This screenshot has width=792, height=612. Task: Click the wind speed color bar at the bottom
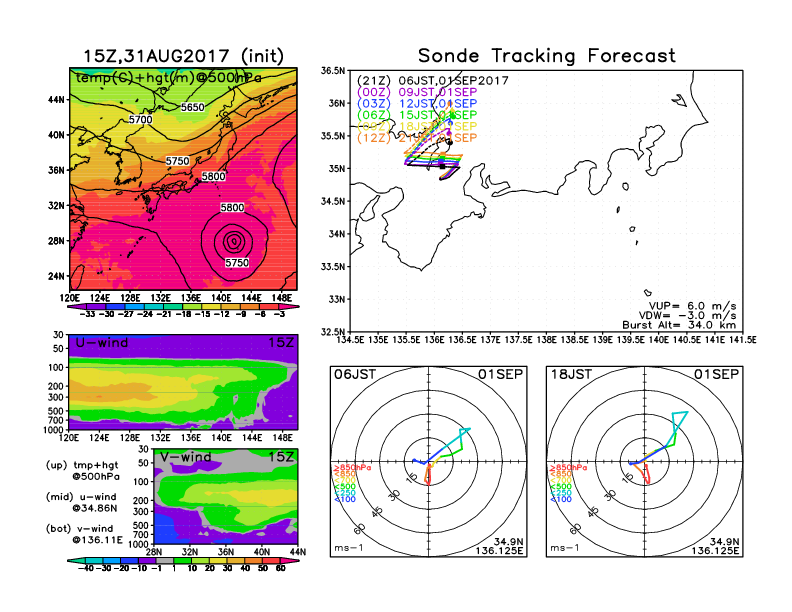click(183, 562)
